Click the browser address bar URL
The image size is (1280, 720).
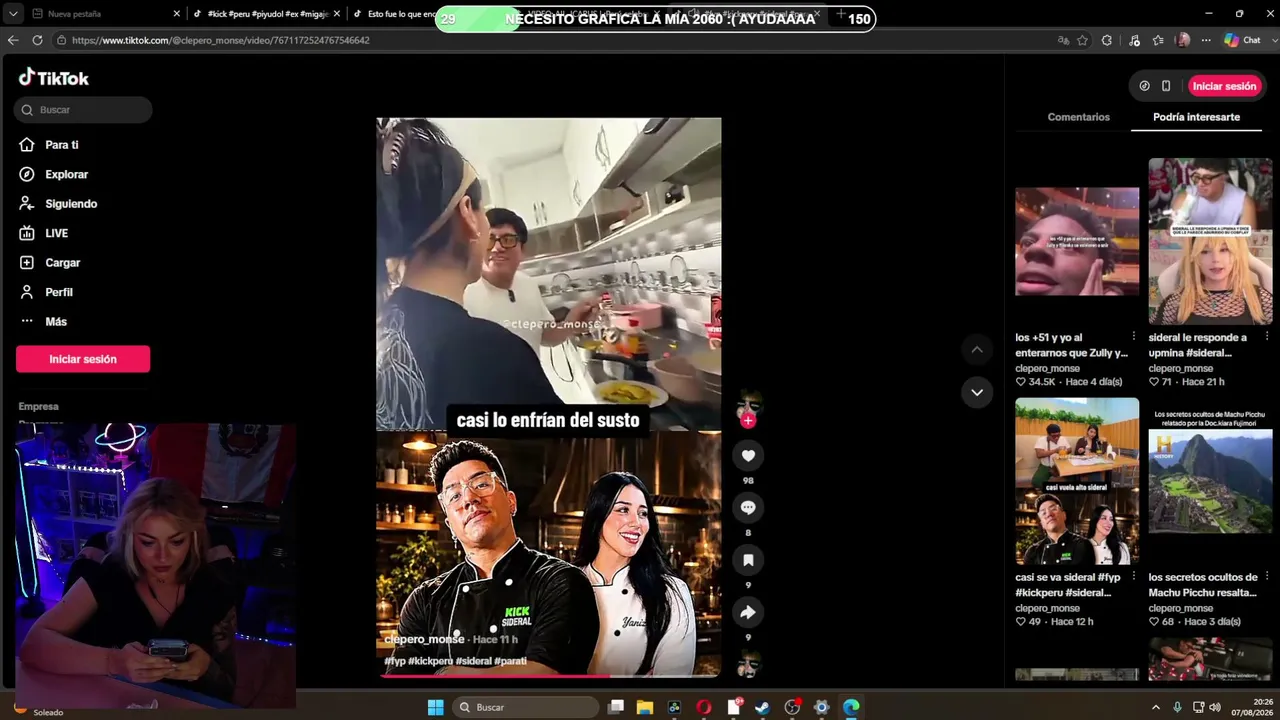pos(221,40)
